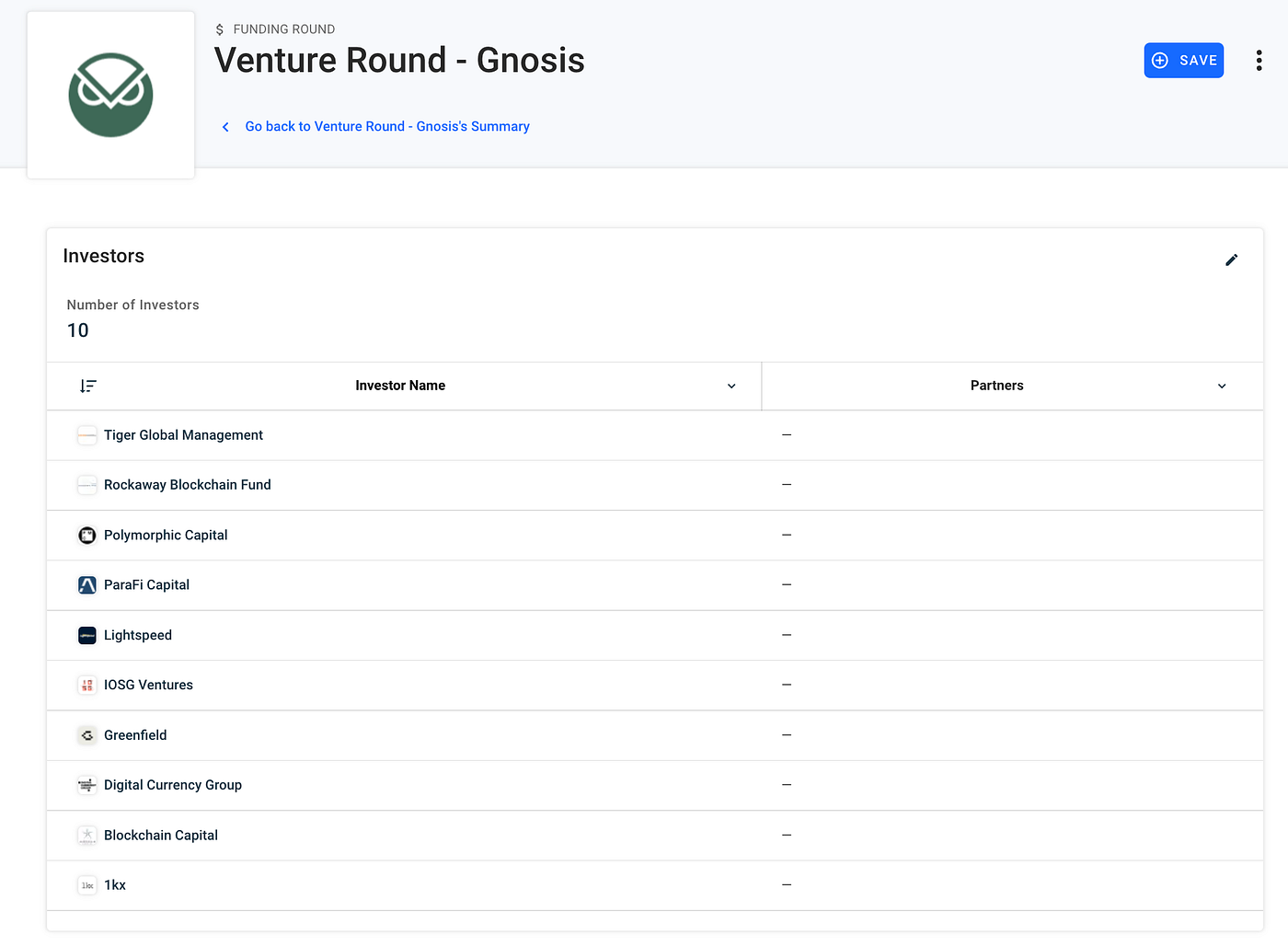Click ParaFi Capital logo icon
The width and height of the screenshot is (1288, 946).
coord(87,585)
